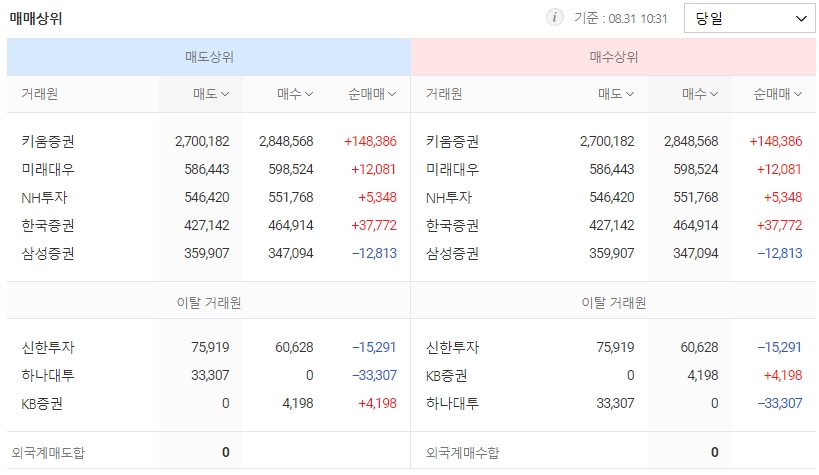Image resolution: width=819 pixels, height=475 pixels.
Task: Select 미래대우 row in 매수상위 table
Action: coord(613,169)
